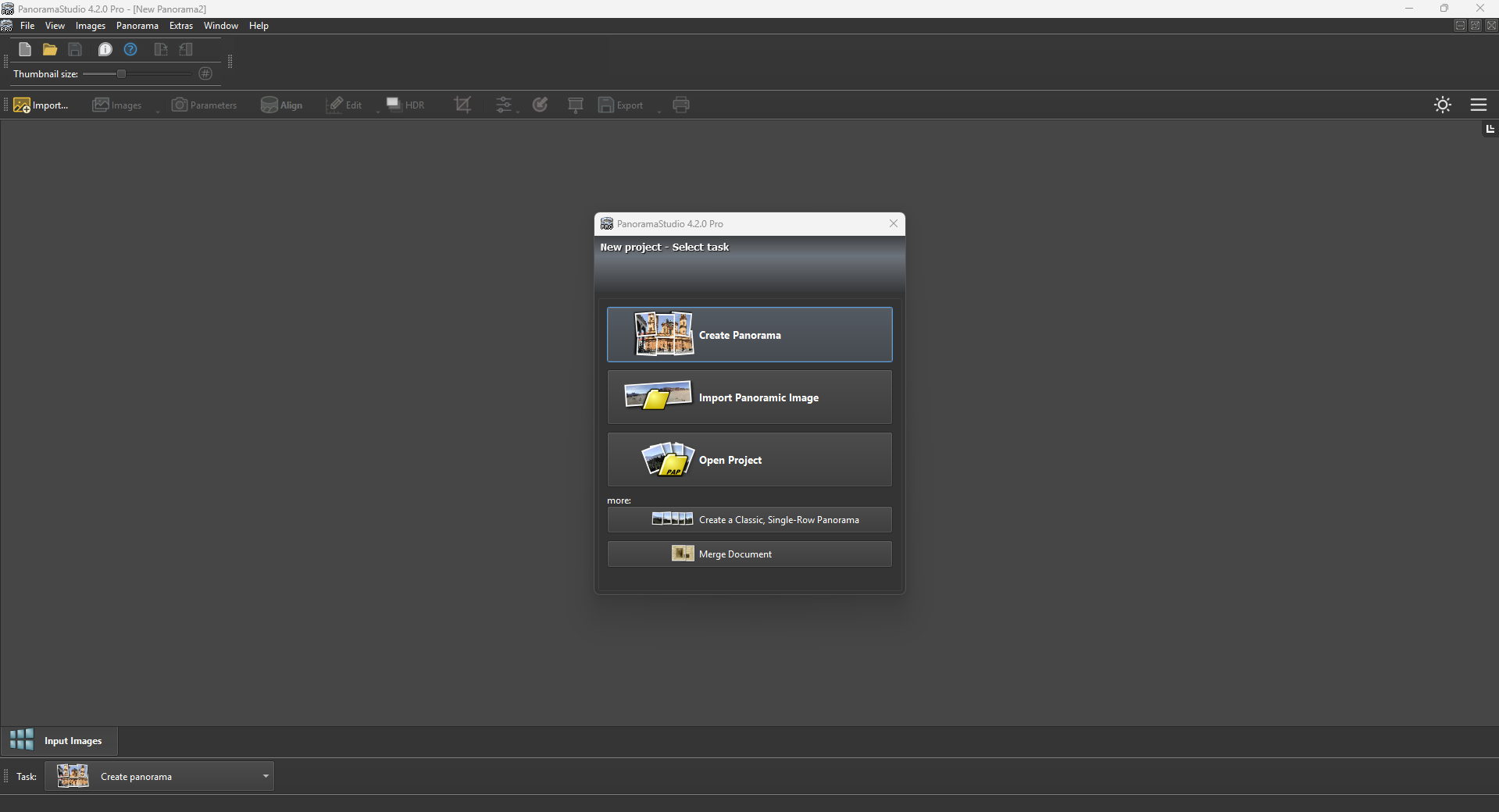Open the View menu
The image size is (1499, 812).
point(55,26)
